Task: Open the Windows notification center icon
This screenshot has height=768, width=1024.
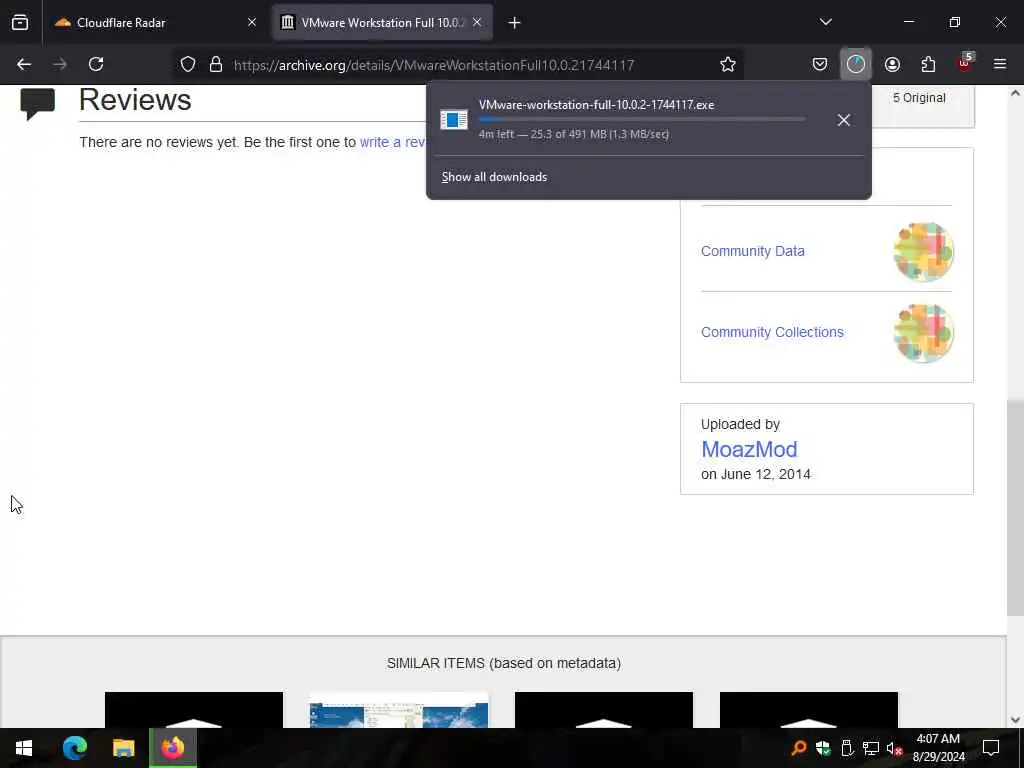Action: click(991, 748)
